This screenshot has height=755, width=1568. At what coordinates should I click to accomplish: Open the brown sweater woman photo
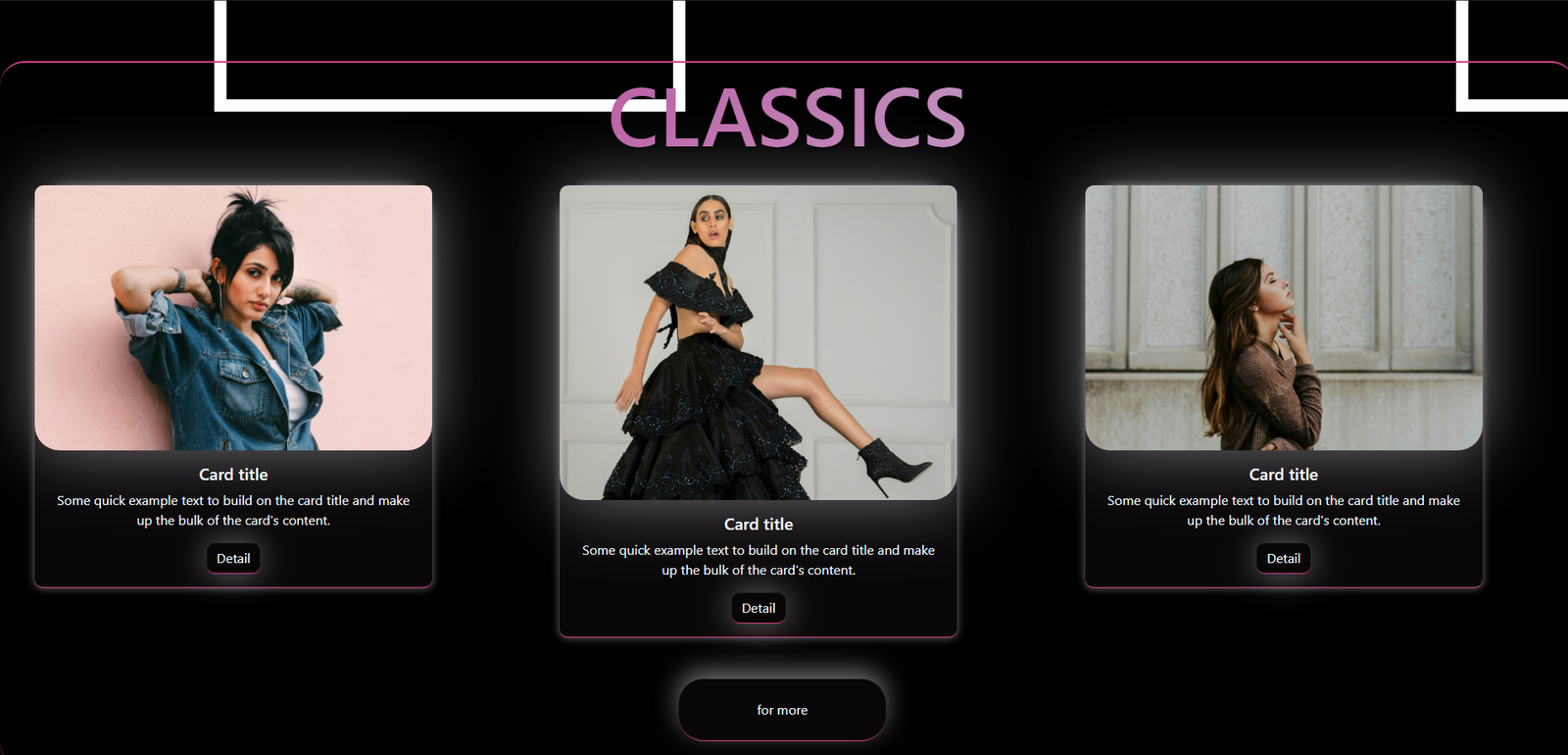click(1284, 318)
